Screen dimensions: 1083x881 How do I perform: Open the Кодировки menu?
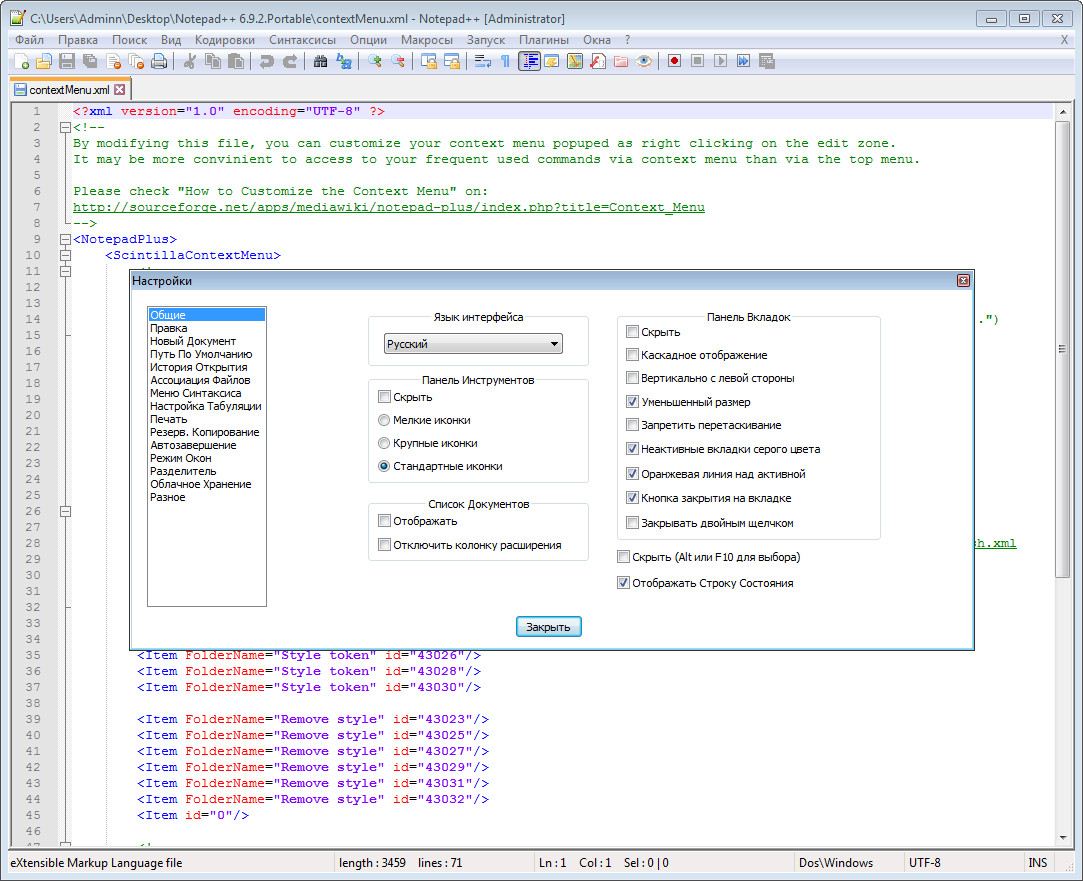[225, 40]
